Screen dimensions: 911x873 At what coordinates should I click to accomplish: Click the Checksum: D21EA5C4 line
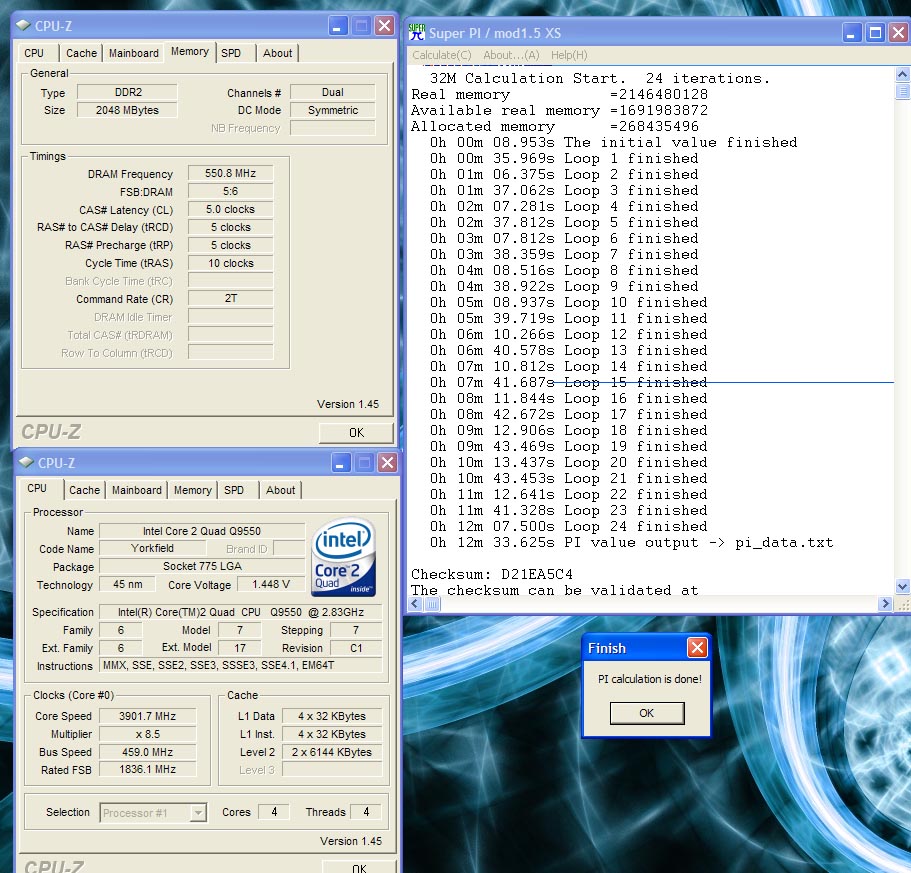pos(492,574)
